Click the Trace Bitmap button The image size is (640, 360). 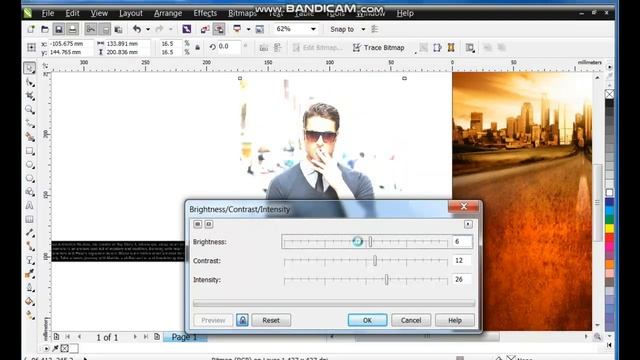(378, 48)
